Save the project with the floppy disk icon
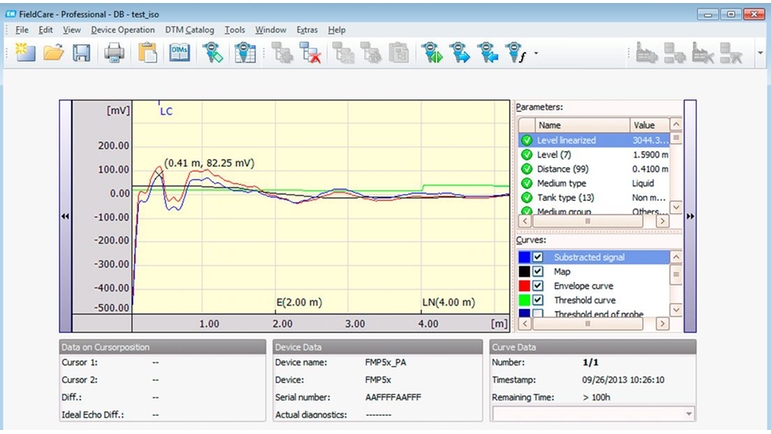The height and width of the screenshot is (434, 771). pos(82,53)
